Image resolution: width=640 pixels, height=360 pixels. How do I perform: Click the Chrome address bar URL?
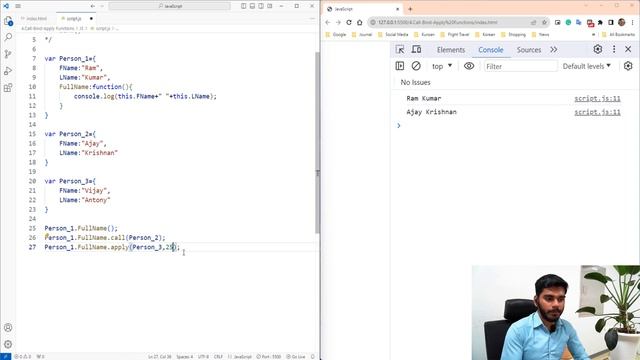pyautogui.click(x=438, y=22)
